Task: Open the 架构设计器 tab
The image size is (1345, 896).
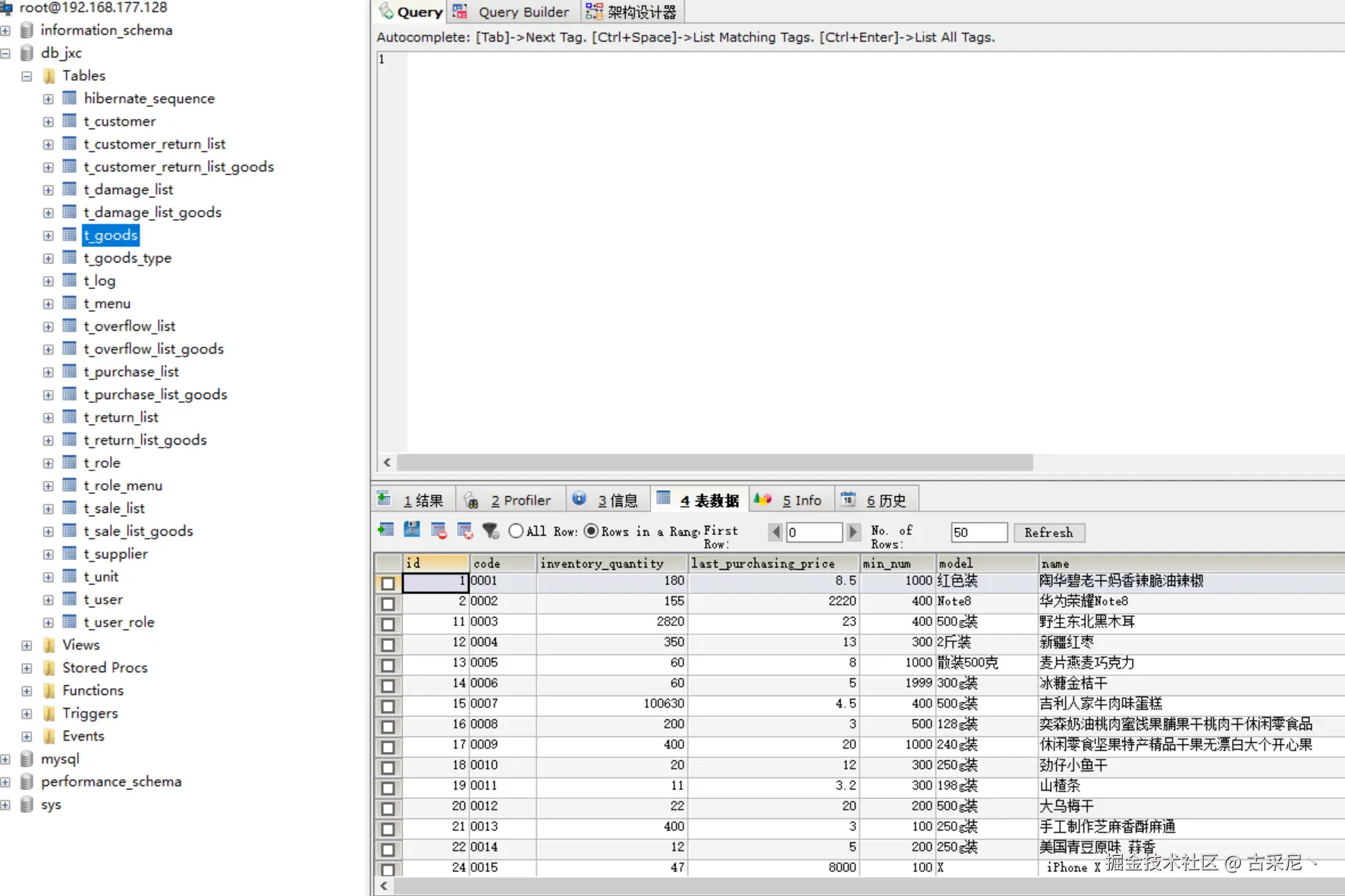Action: (x=631, y=11)
